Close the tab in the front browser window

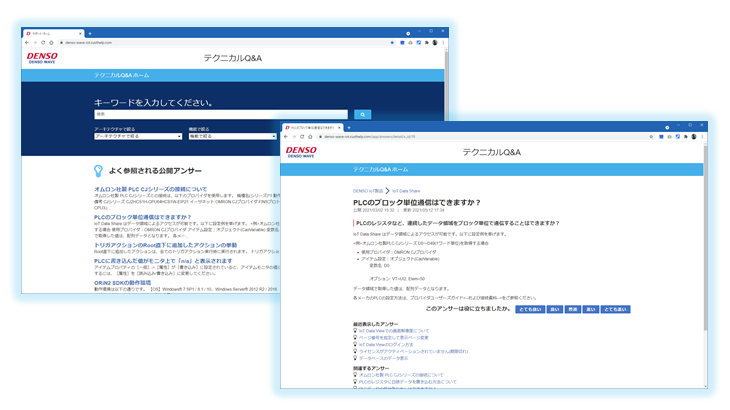[x=339, y=128]
